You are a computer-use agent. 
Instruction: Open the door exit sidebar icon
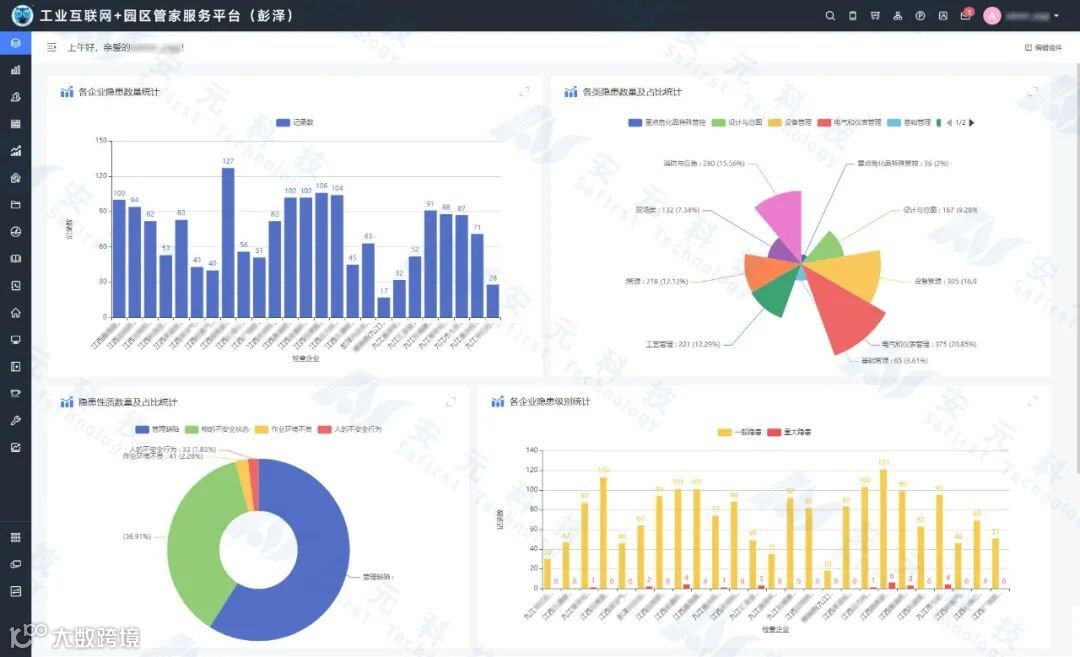coord(15,366)
